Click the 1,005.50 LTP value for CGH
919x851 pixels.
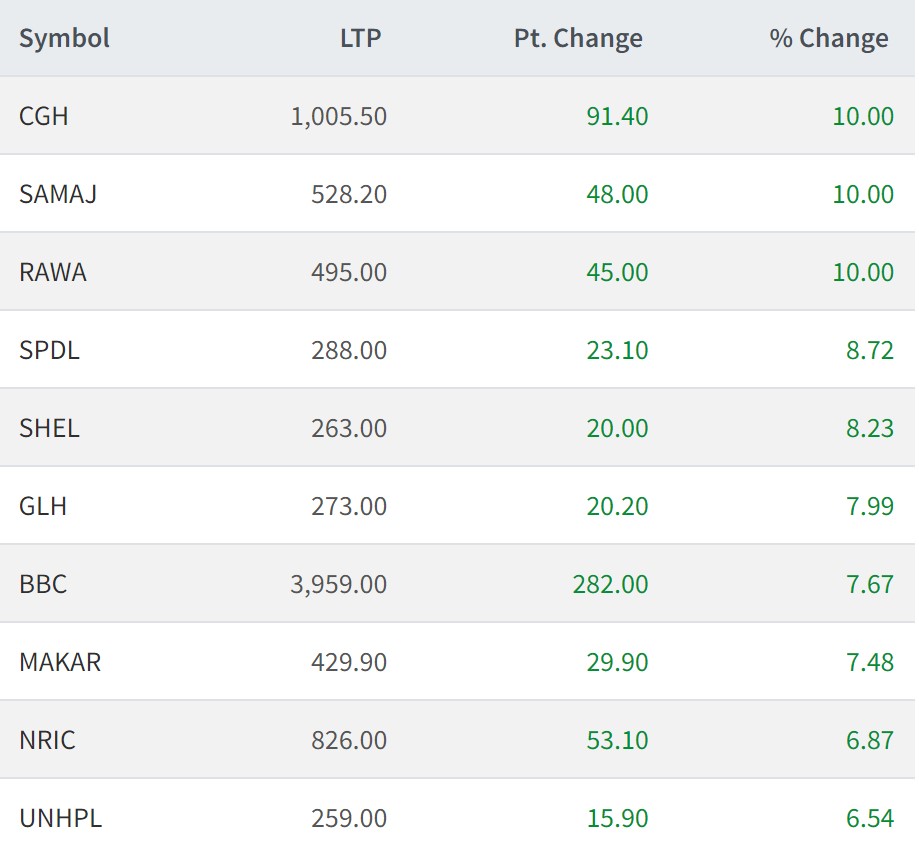[338, 116]
